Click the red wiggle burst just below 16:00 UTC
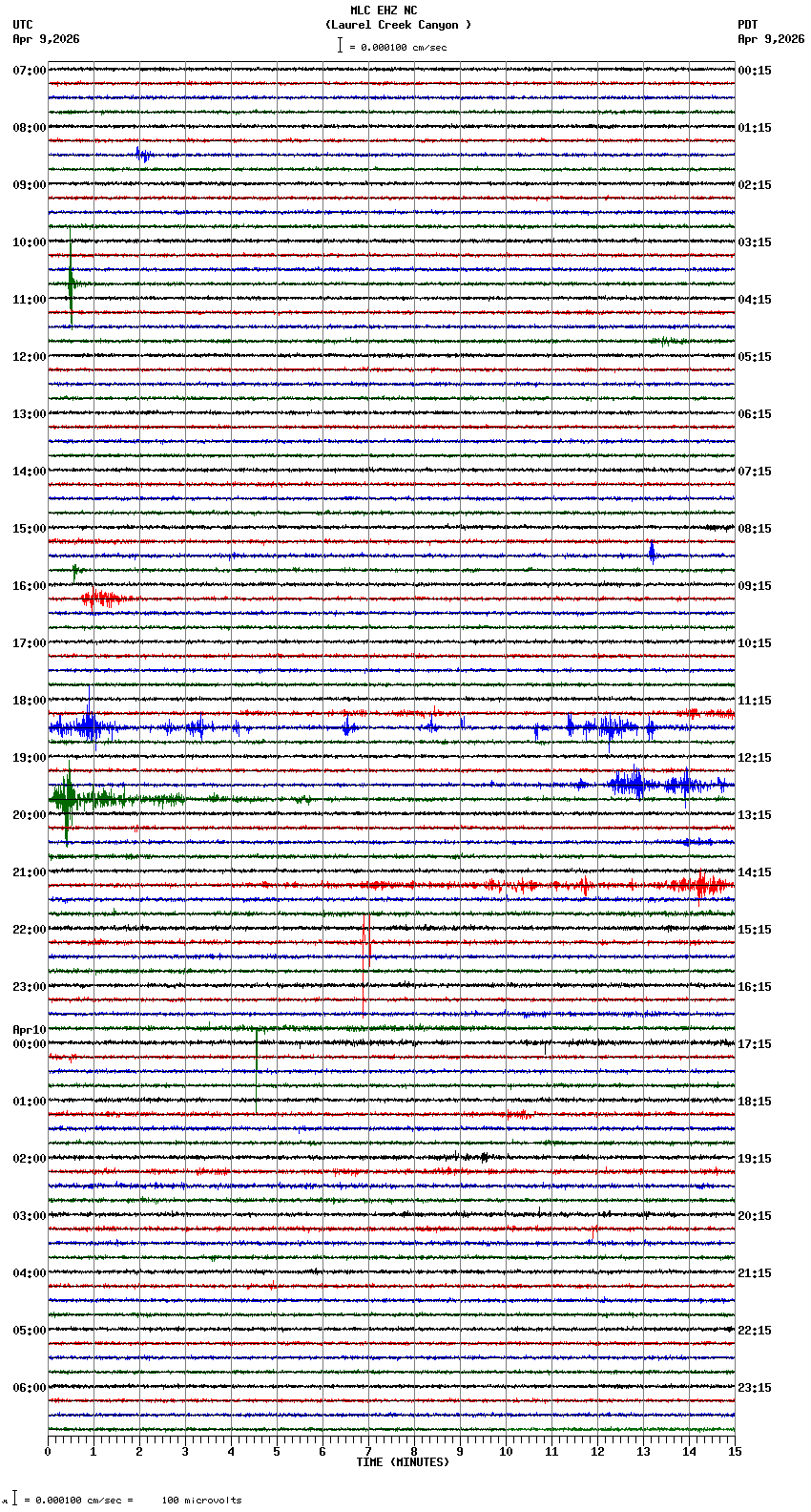The width and height of the screenshot is (811, 1512). pos(101,599)
